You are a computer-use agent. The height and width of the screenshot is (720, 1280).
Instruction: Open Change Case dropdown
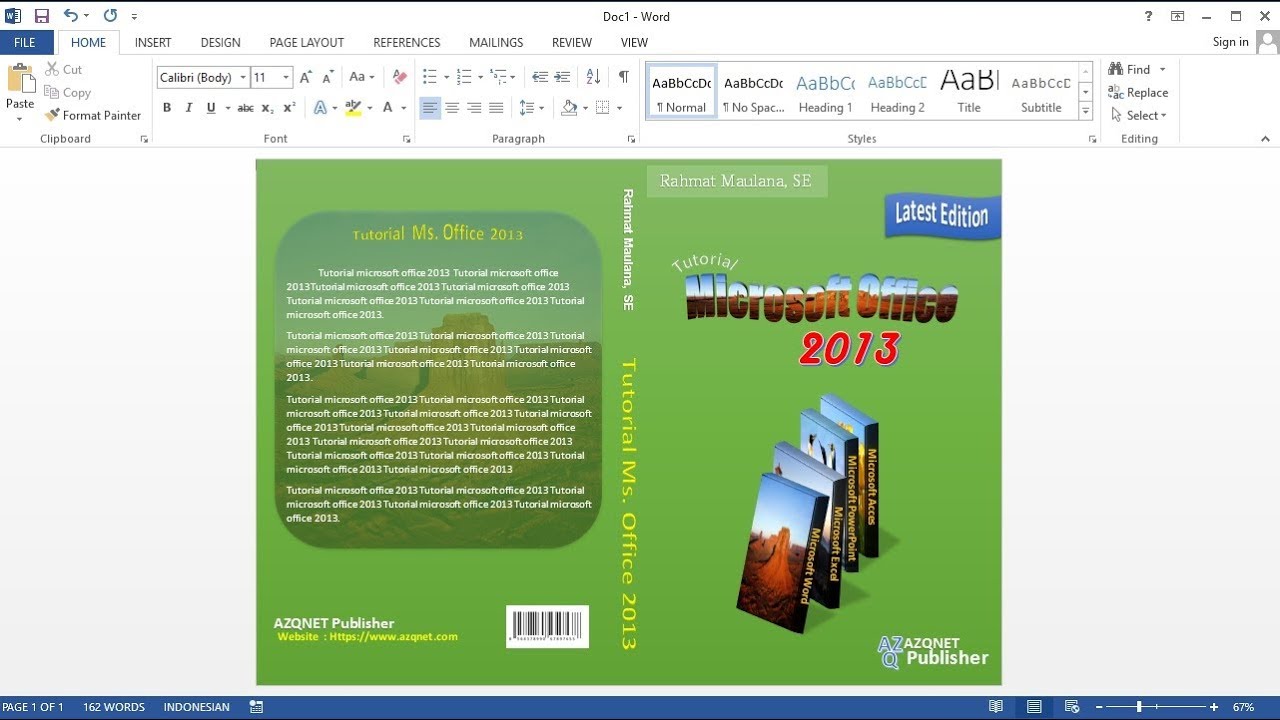[361, 77]
